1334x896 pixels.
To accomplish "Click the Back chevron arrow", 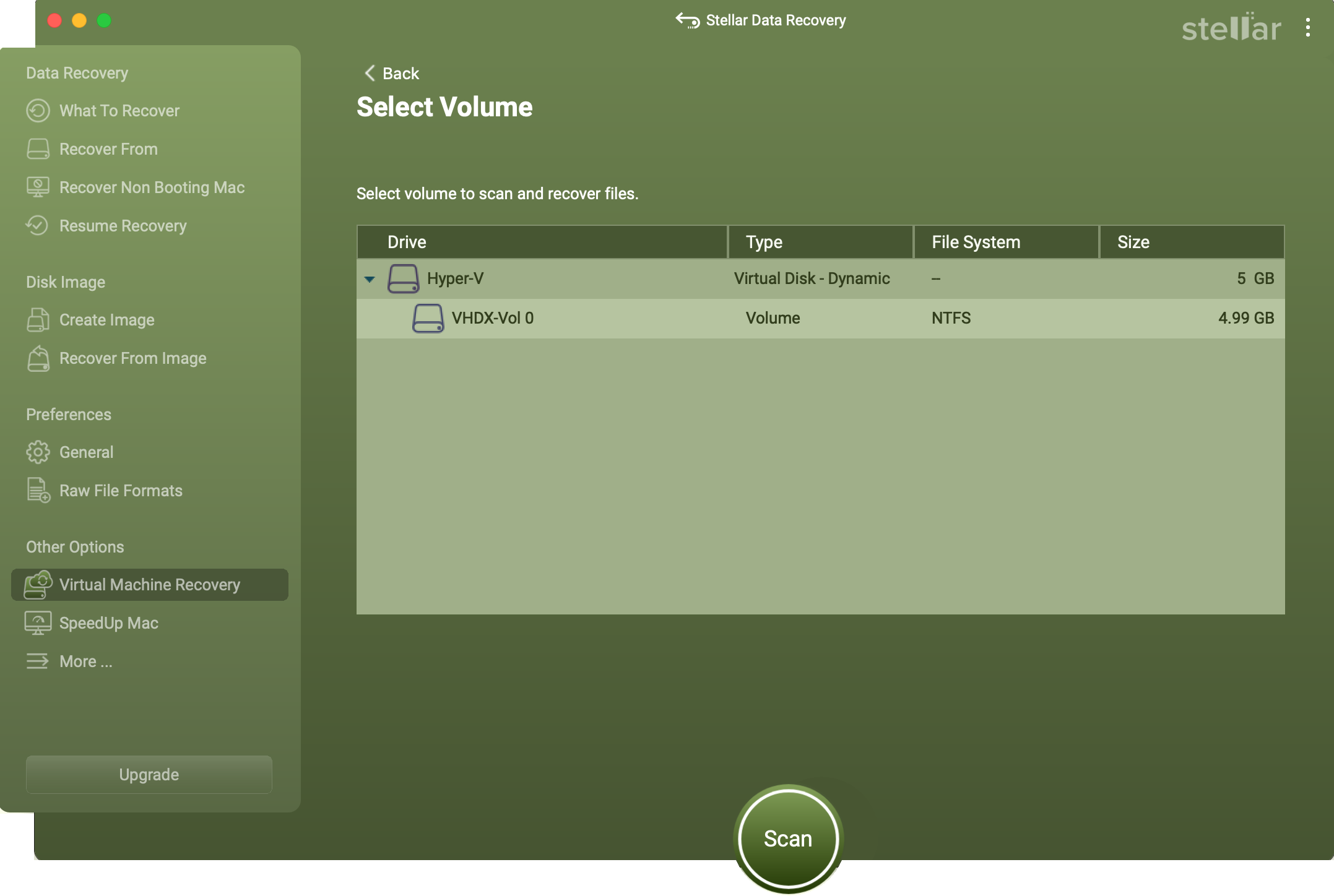I will [370, 73].
